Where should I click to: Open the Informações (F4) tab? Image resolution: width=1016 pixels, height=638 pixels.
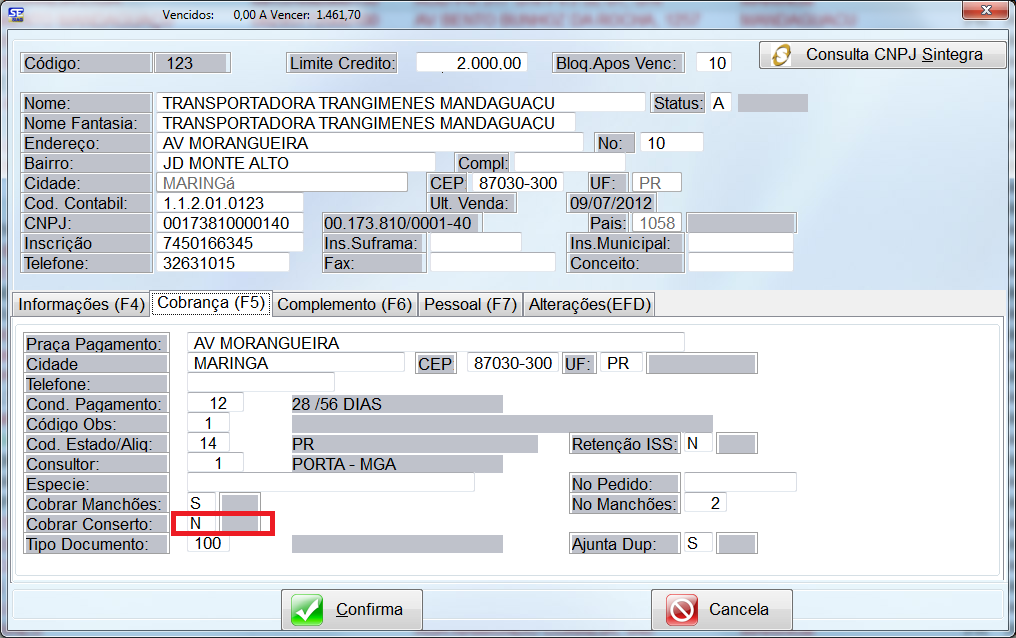[78, 304]
